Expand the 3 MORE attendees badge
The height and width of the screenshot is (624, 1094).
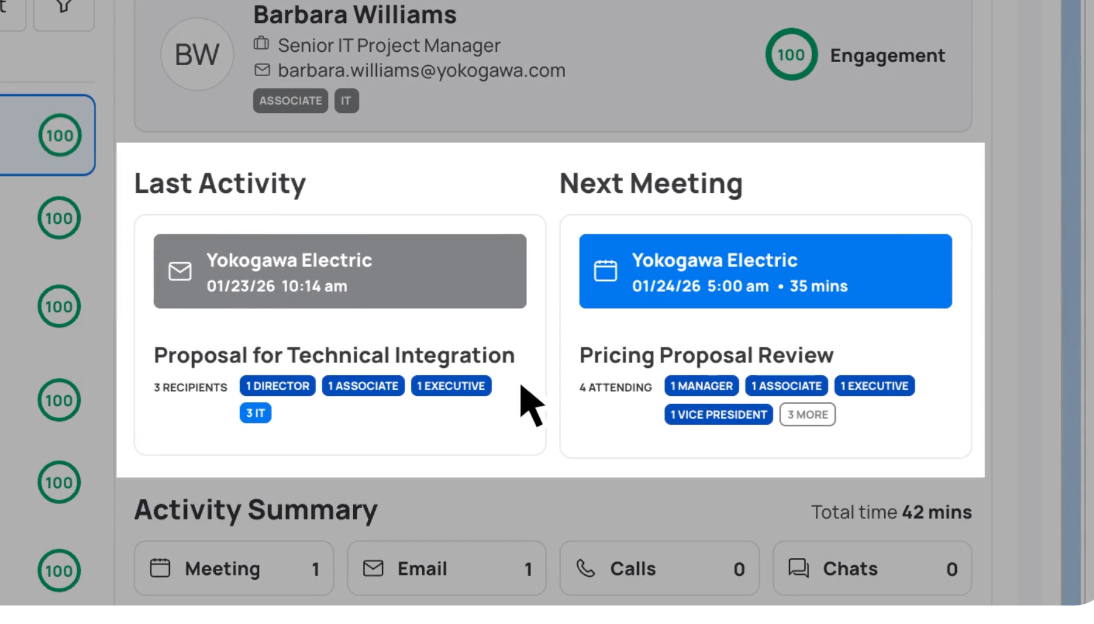[x=807, y=415]
